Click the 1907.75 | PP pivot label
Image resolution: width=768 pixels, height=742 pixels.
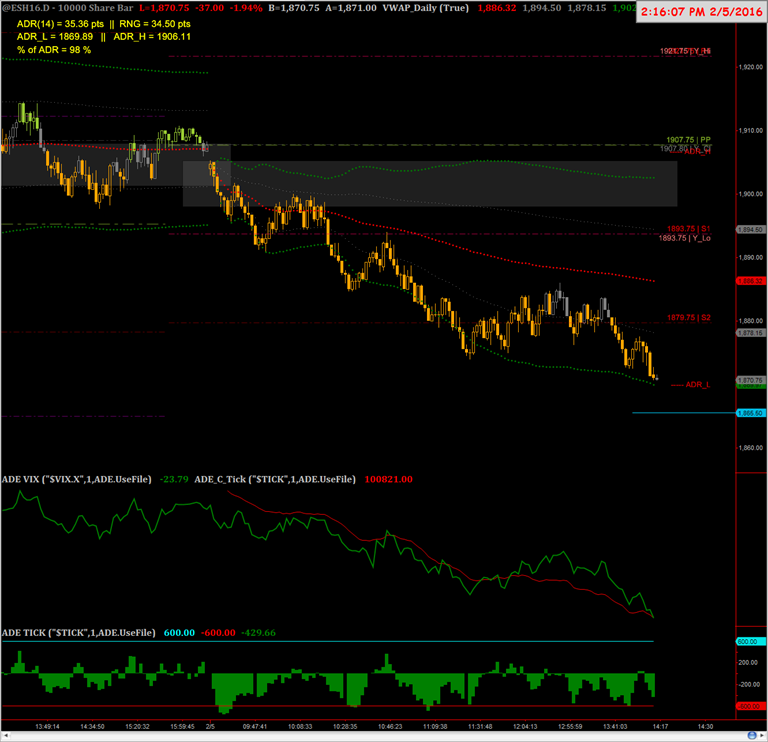tap(688, 140)
